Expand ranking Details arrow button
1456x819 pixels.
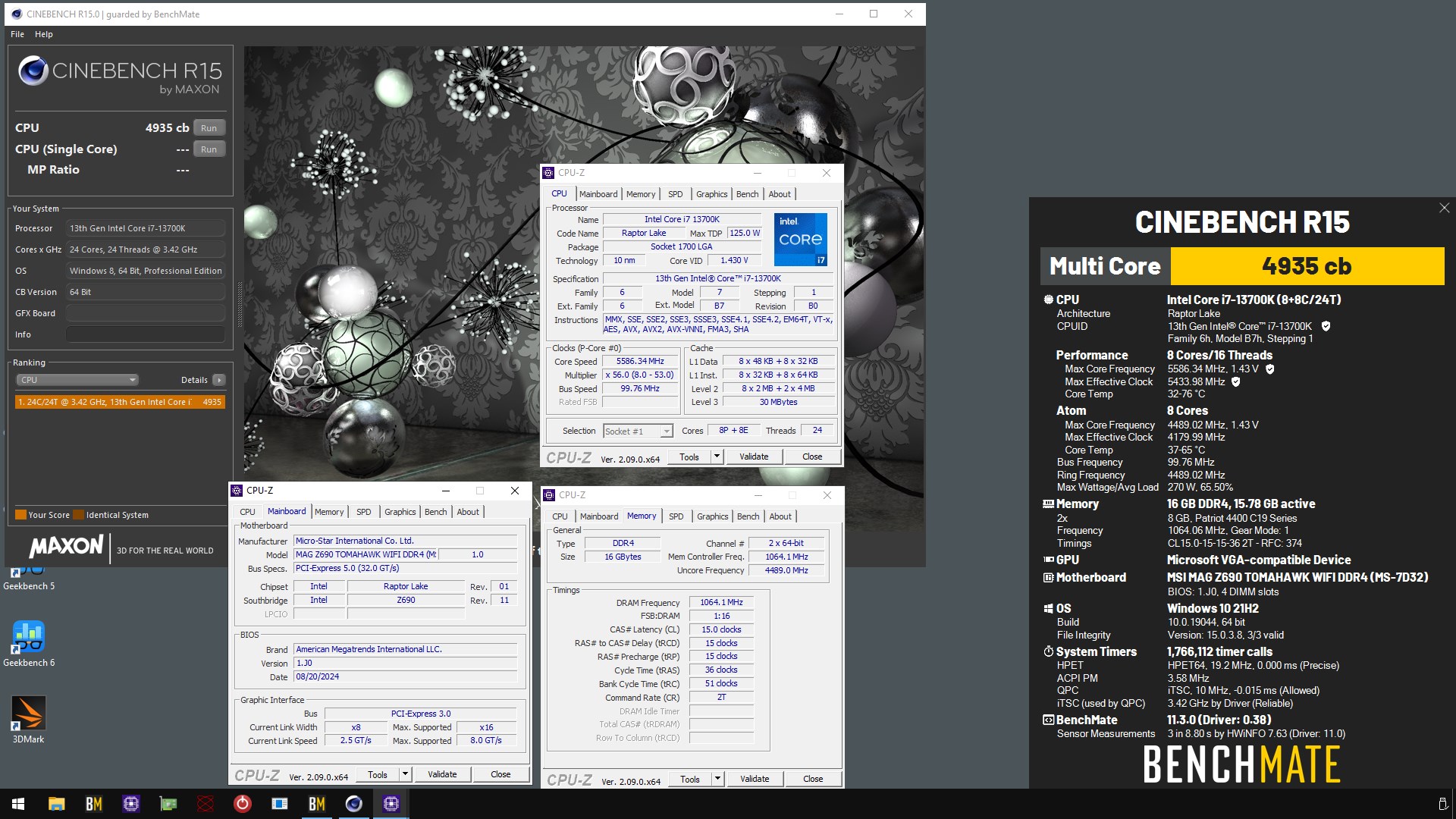click(219, 380)
